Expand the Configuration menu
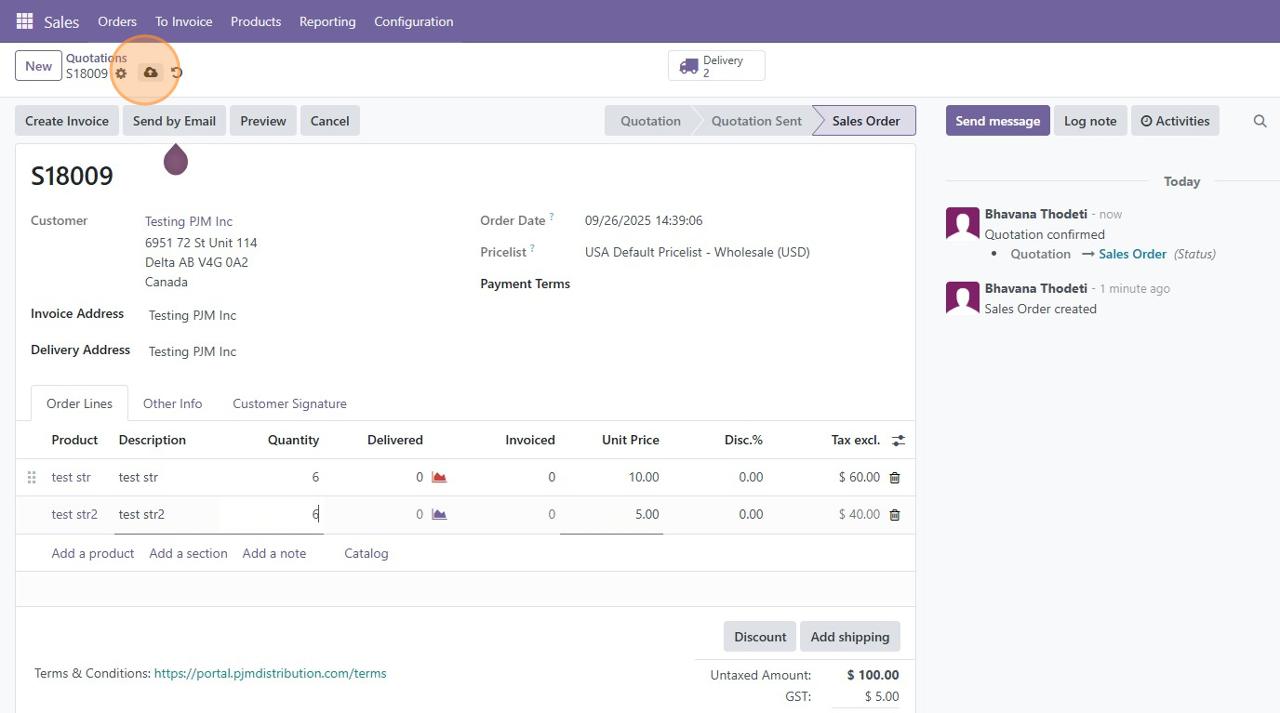Screen dimensions: 1280x713 coord(413,21)
